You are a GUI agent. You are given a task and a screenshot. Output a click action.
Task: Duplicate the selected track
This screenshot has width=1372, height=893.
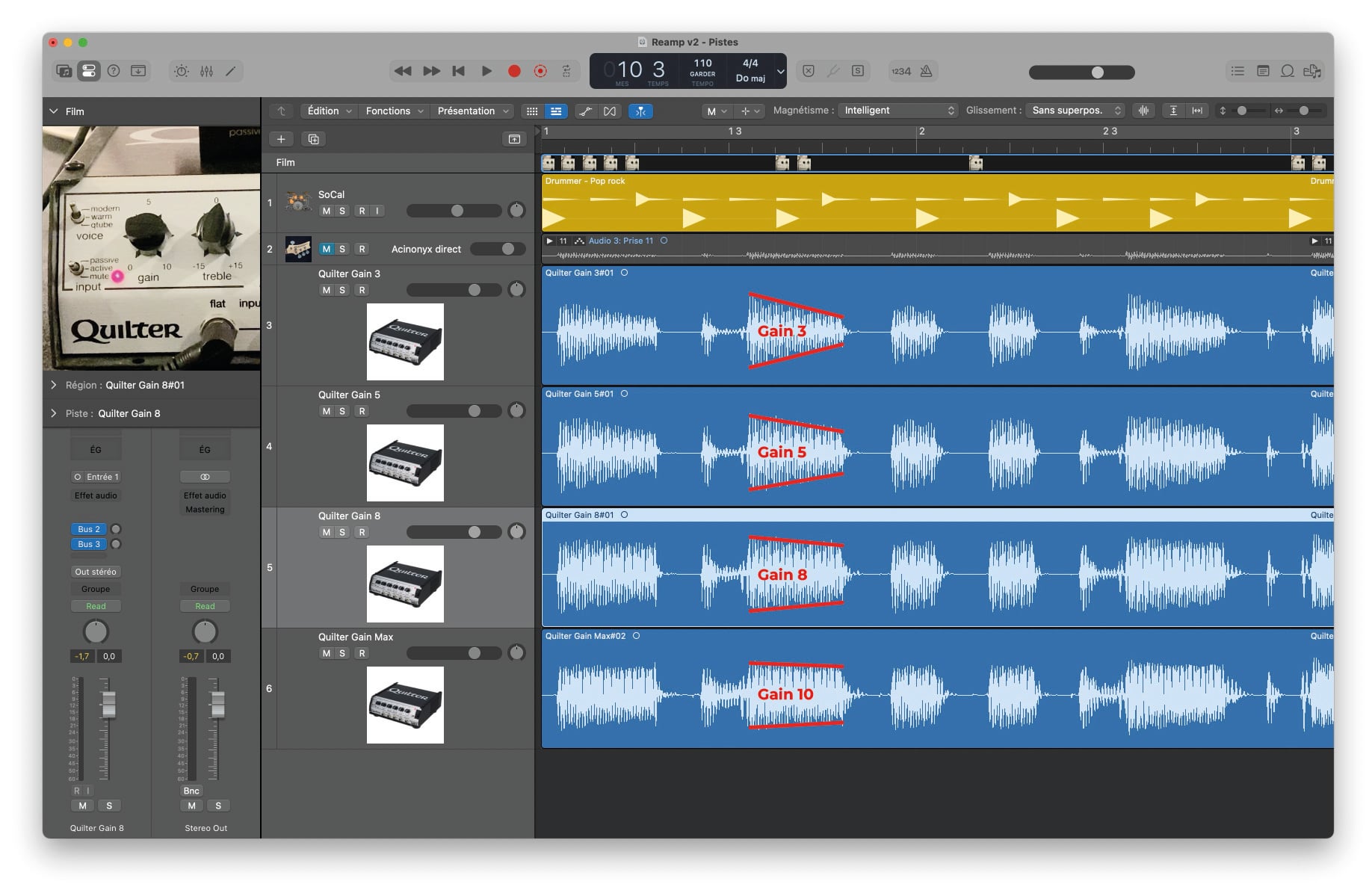click(x=314, y=139)
